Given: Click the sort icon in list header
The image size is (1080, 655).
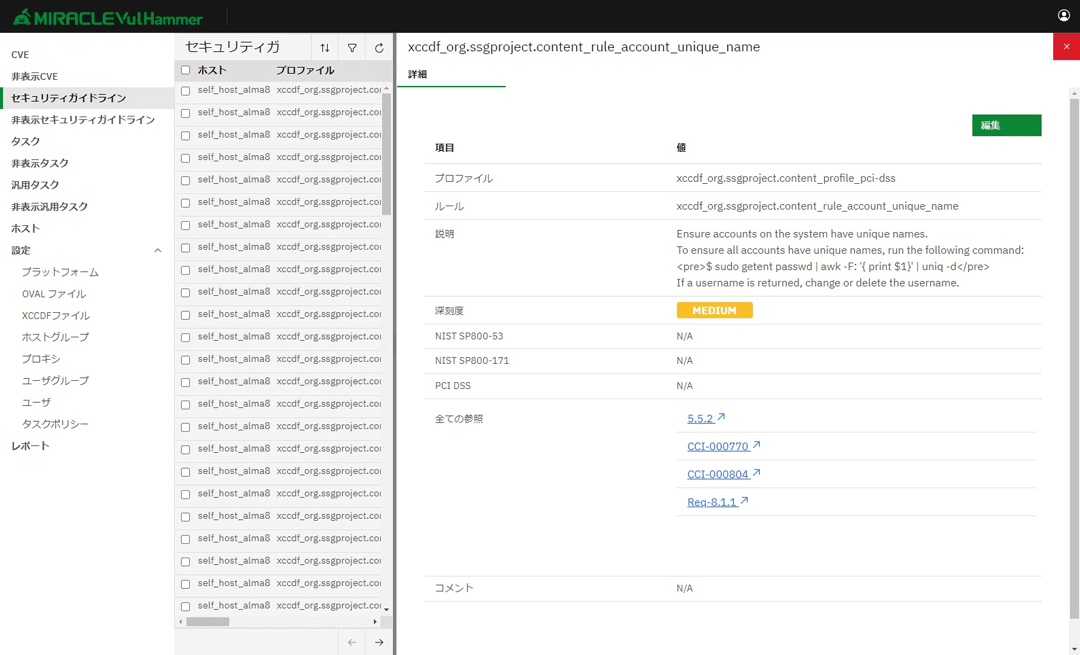Looking at the screenshot, I should coord(325,48).
